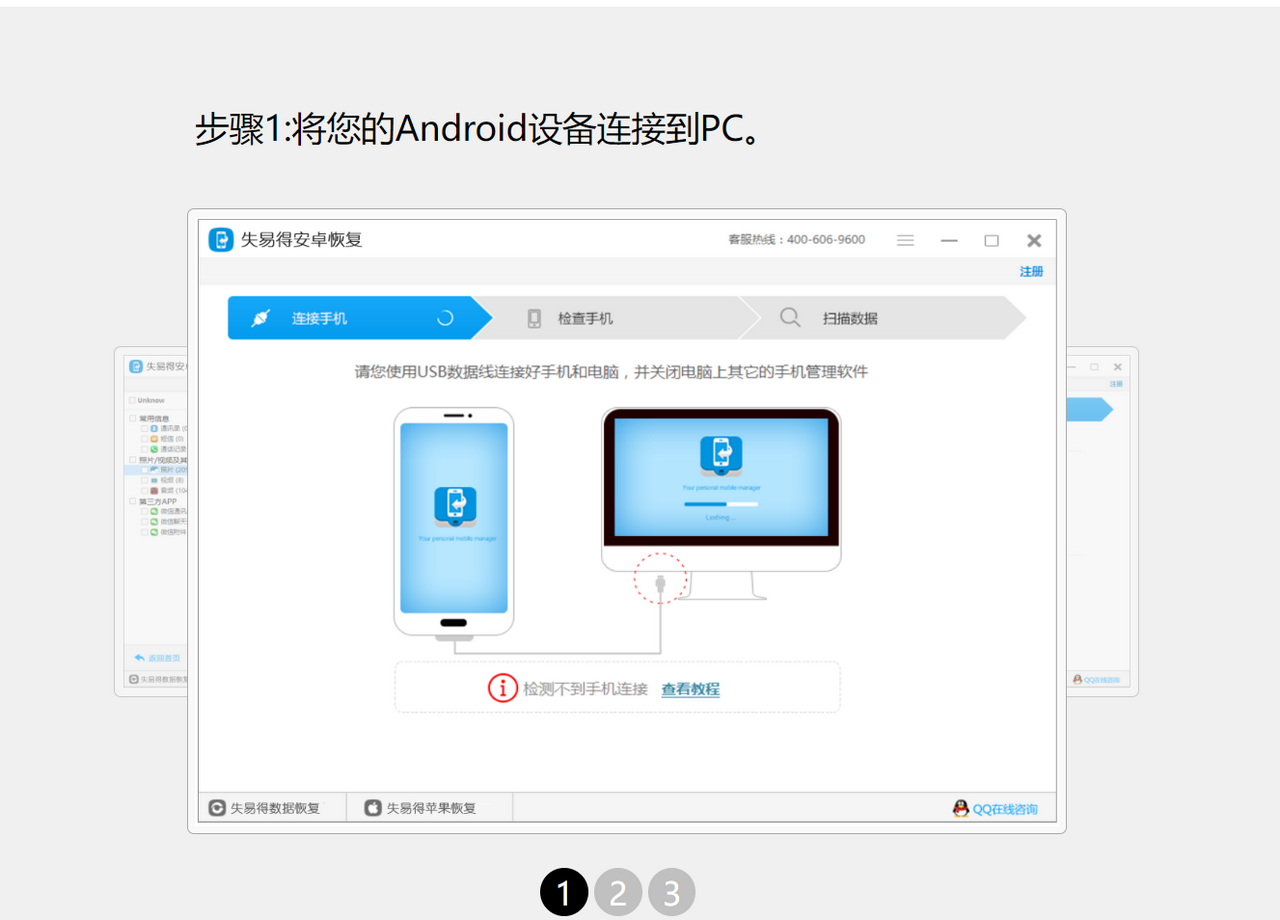1280x920 pixels.
Task: Click the red info icon beside 检测不到手机连接
Action: coord(503,688)
